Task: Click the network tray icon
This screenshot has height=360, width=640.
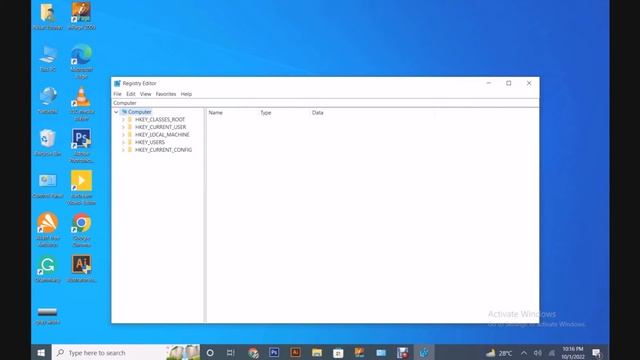Action: (551, 353)
